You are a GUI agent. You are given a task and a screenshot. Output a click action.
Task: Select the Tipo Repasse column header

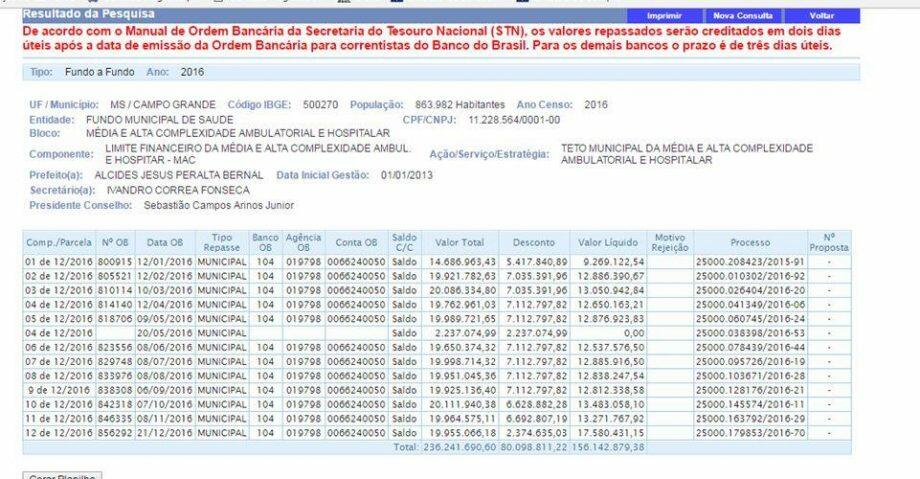pyautogui.click(x=222, y=242)
